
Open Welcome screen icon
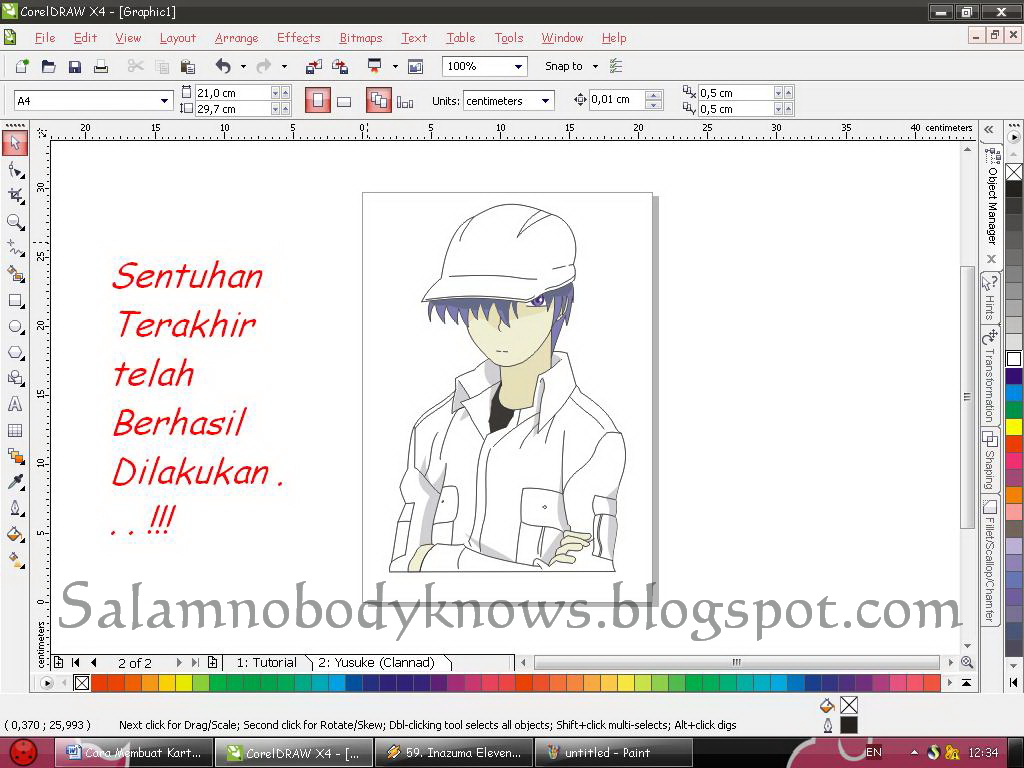coord(415,66)
